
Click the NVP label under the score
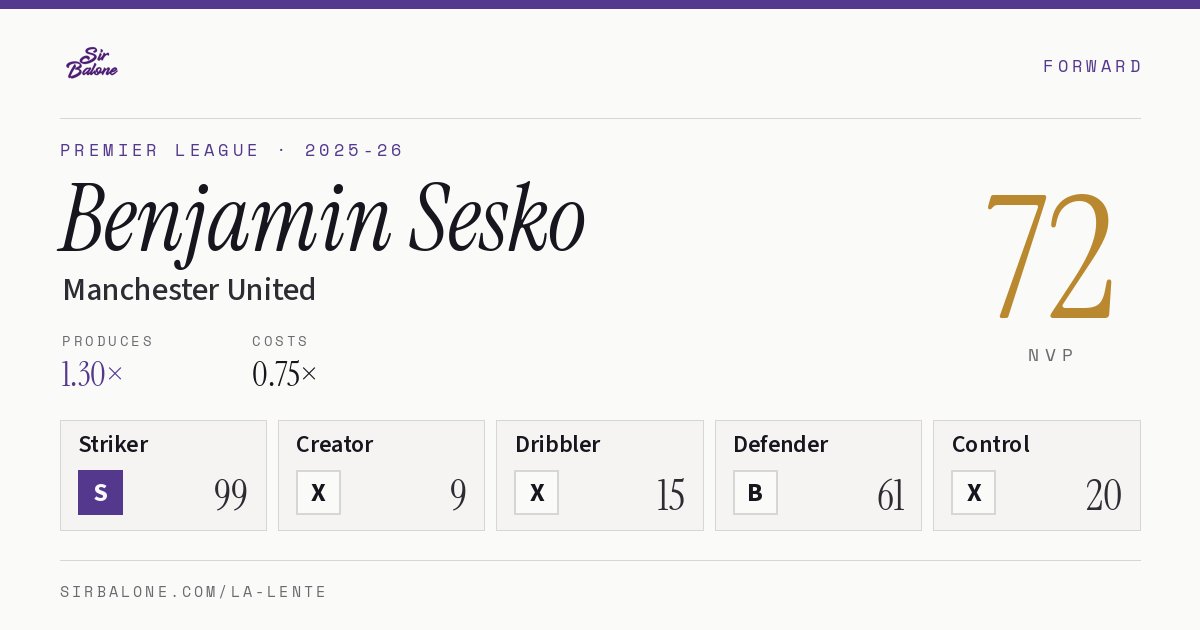(x=1052, y=355)
